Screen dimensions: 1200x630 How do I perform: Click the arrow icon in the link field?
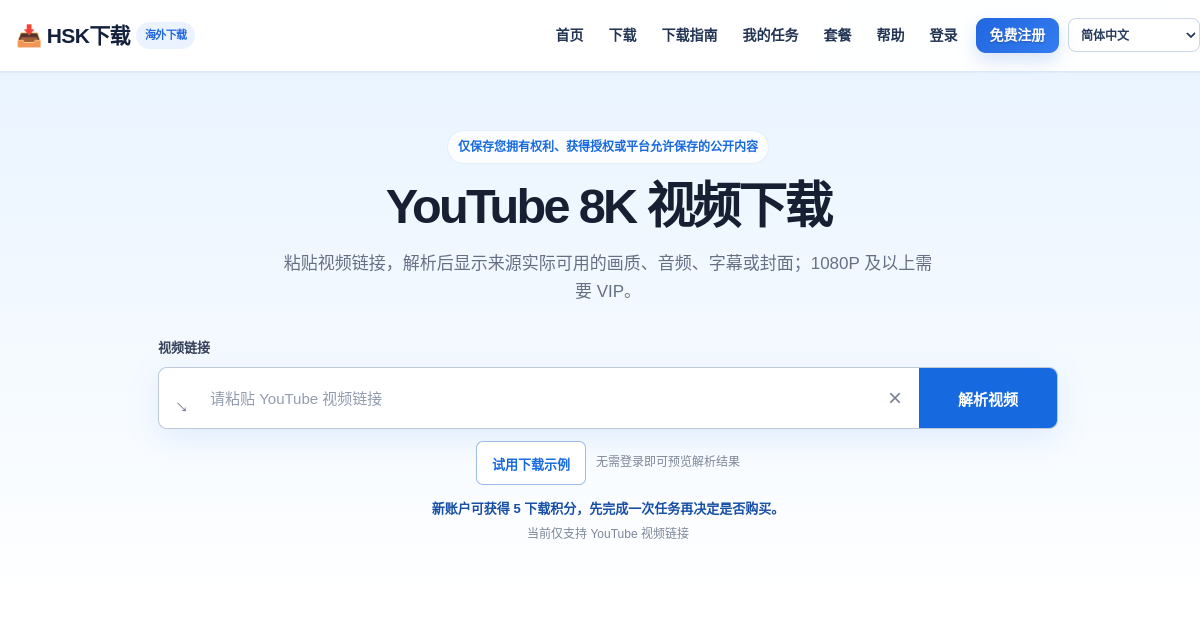[182, 407]
